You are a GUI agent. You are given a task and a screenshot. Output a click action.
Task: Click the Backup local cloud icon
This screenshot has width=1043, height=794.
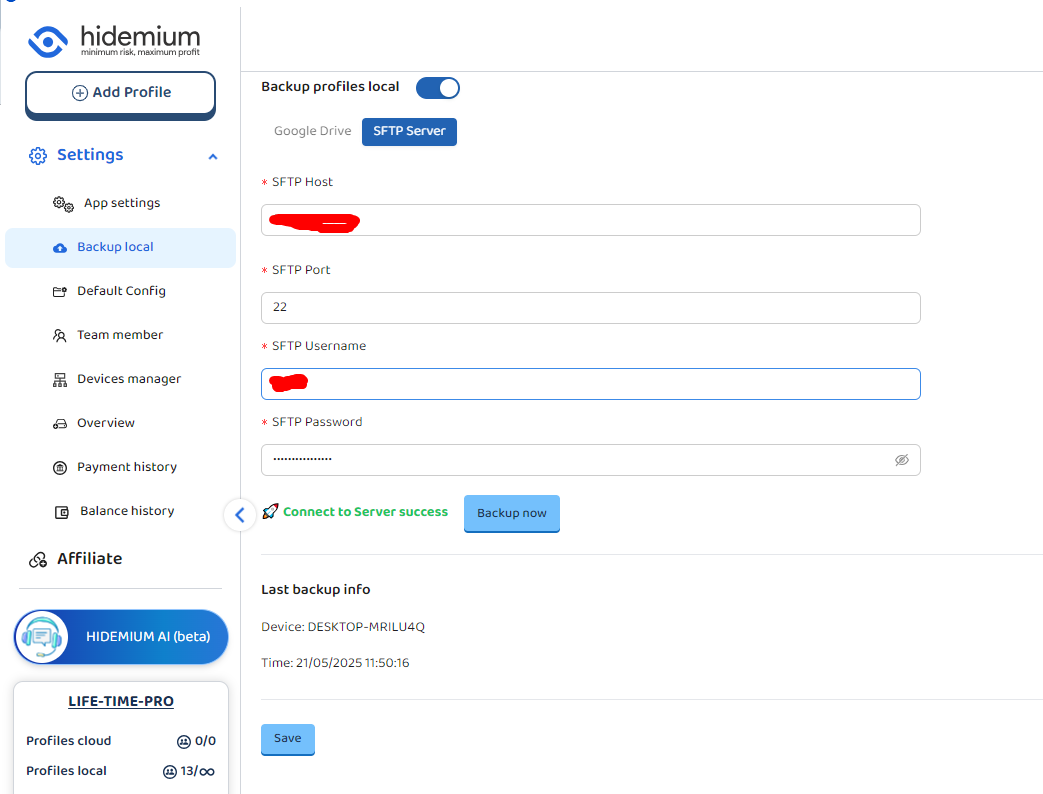point(60,248)
